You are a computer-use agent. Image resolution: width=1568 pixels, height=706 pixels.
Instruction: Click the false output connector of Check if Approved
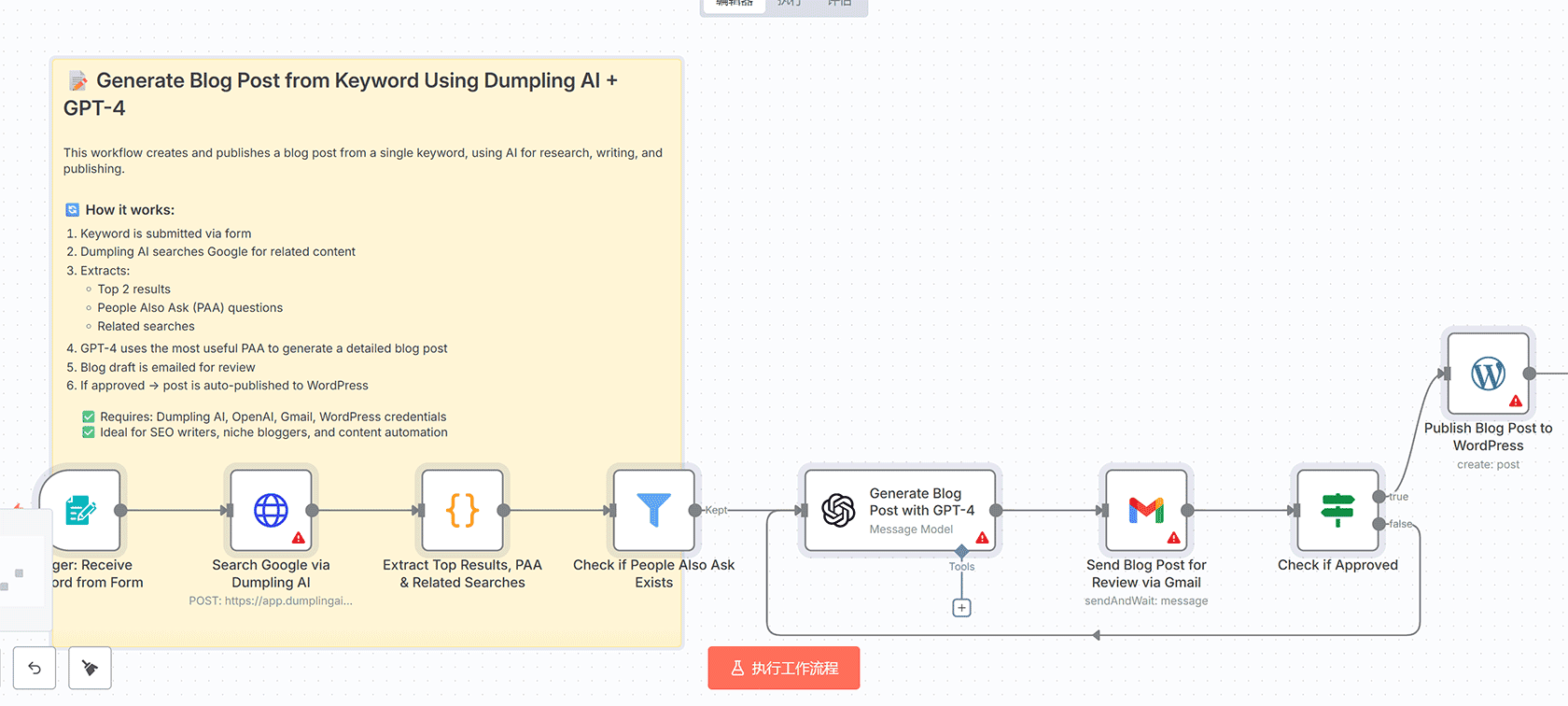tap(1379, 524)
